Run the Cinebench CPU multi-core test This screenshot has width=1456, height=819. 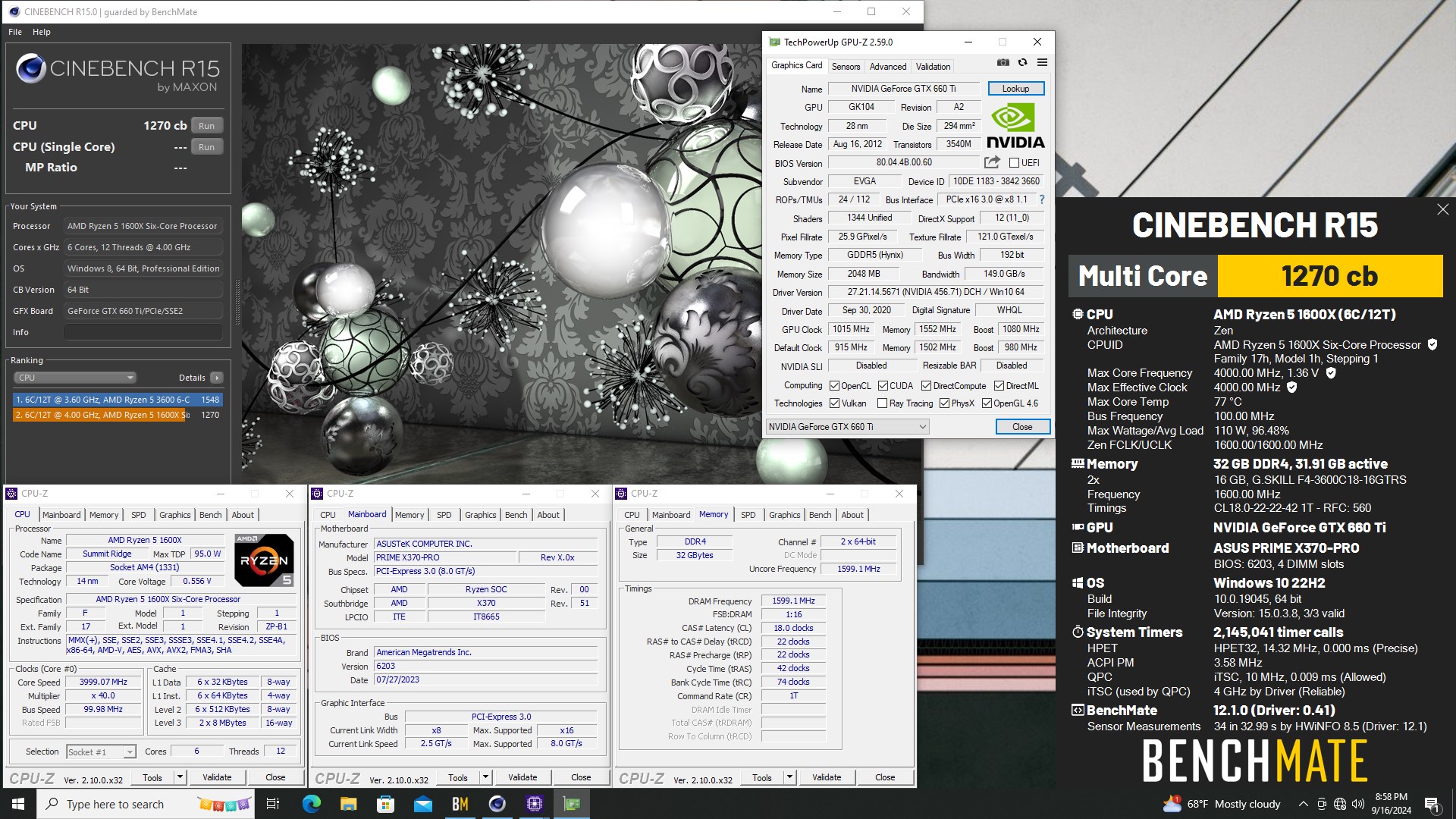tap(206, 126)
